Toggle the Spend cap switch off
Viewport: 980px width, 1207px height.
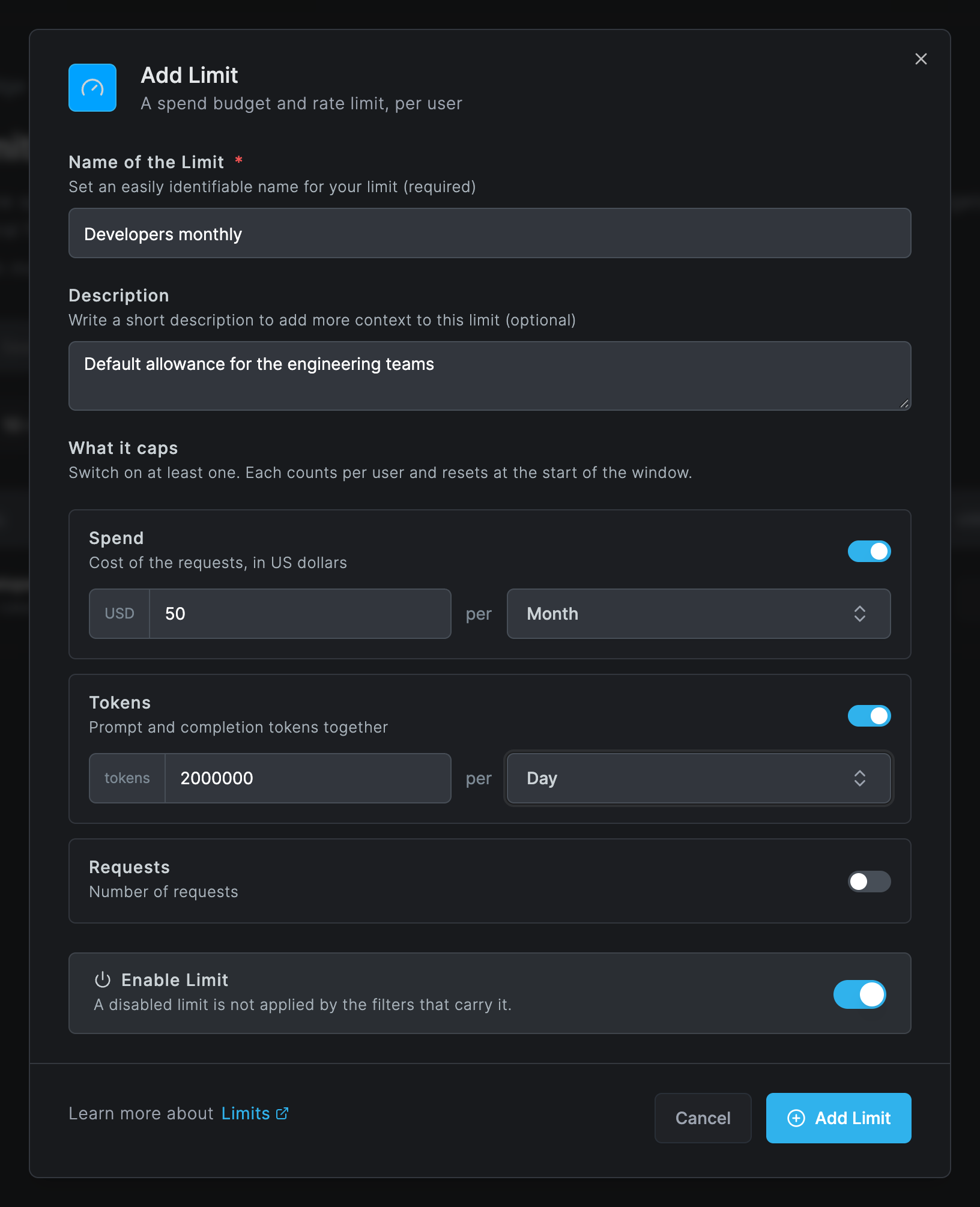pyautogui.click(x=869, y=551)
